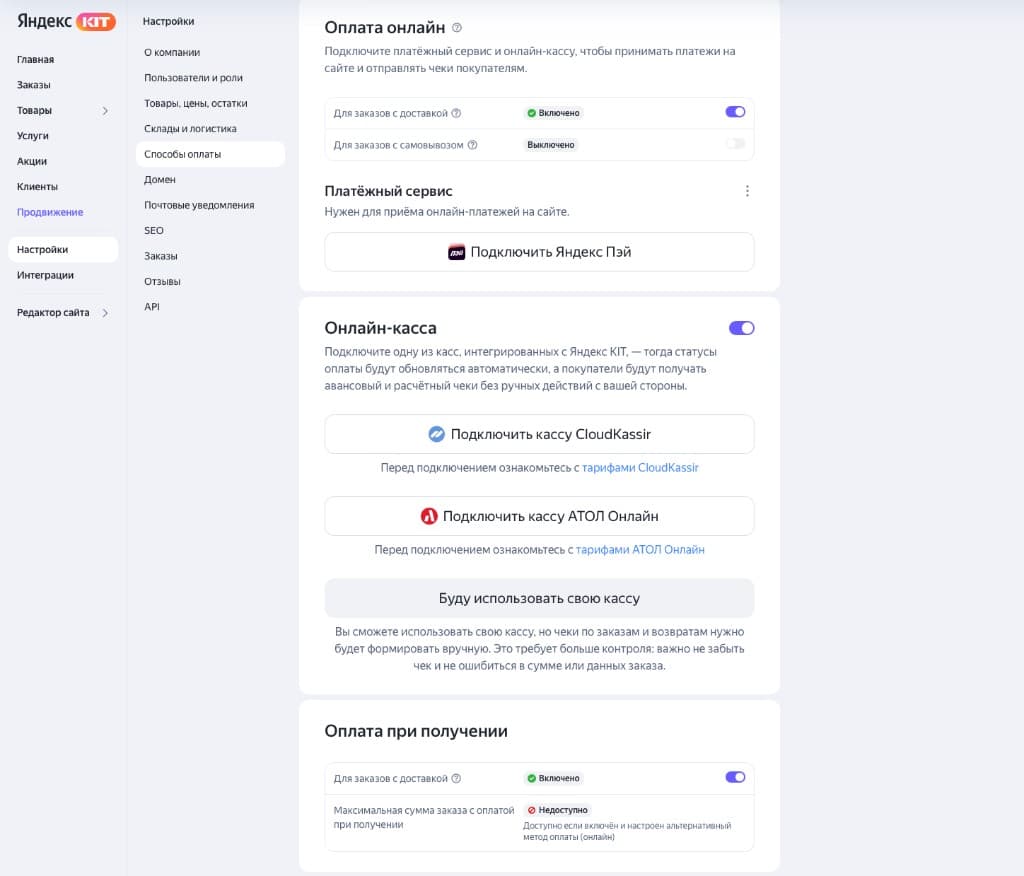Open API settings
1024x876 pixels.
[x=152, y=307]
